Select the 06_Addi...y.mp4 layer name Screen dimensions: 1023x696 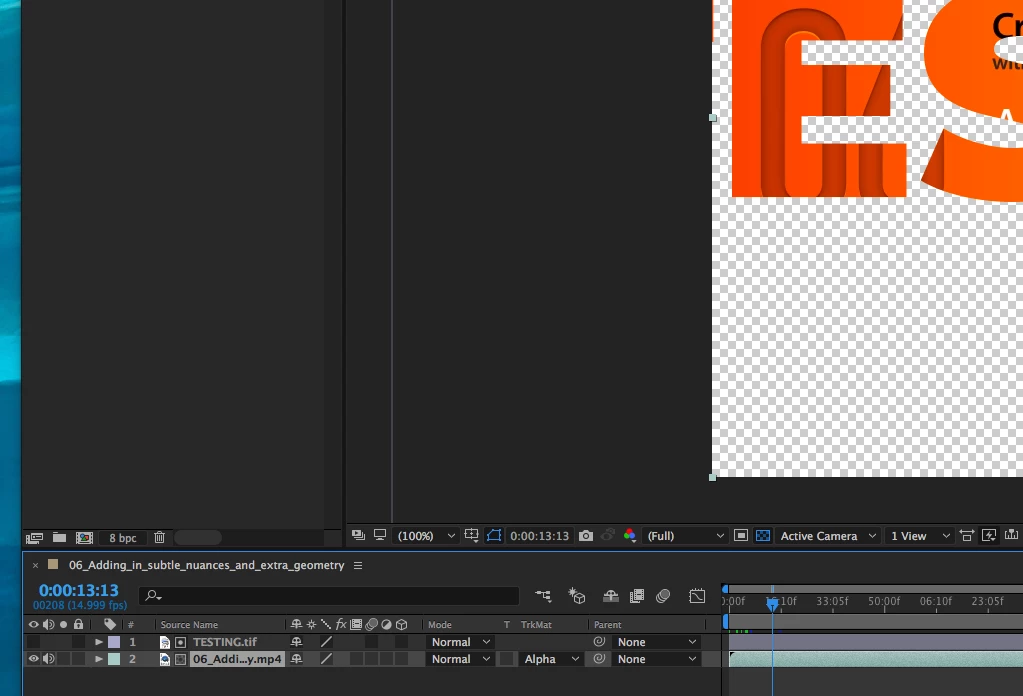click(237, 659)
